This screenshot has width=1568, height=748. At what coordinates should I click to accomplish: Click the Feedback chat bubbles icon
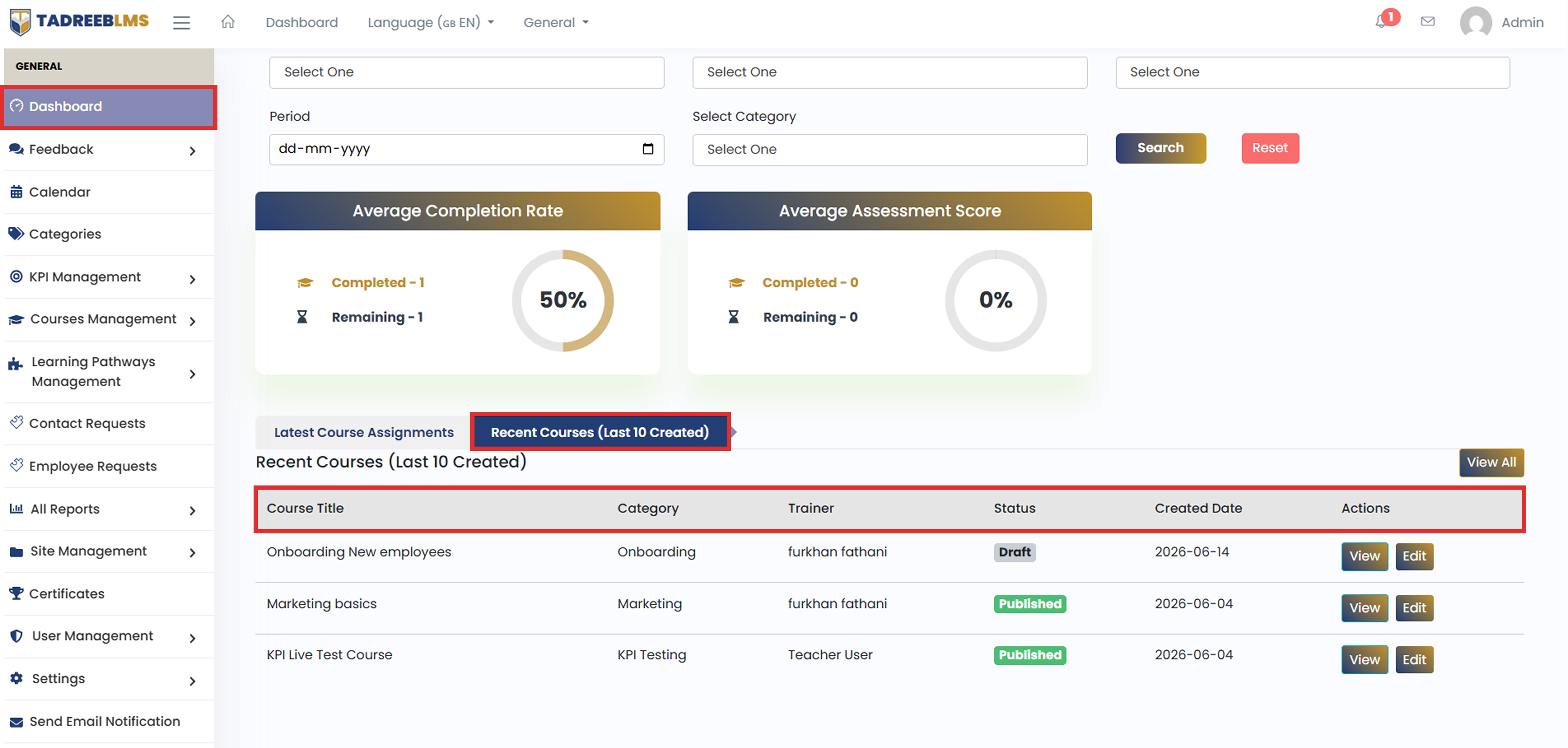16,149
